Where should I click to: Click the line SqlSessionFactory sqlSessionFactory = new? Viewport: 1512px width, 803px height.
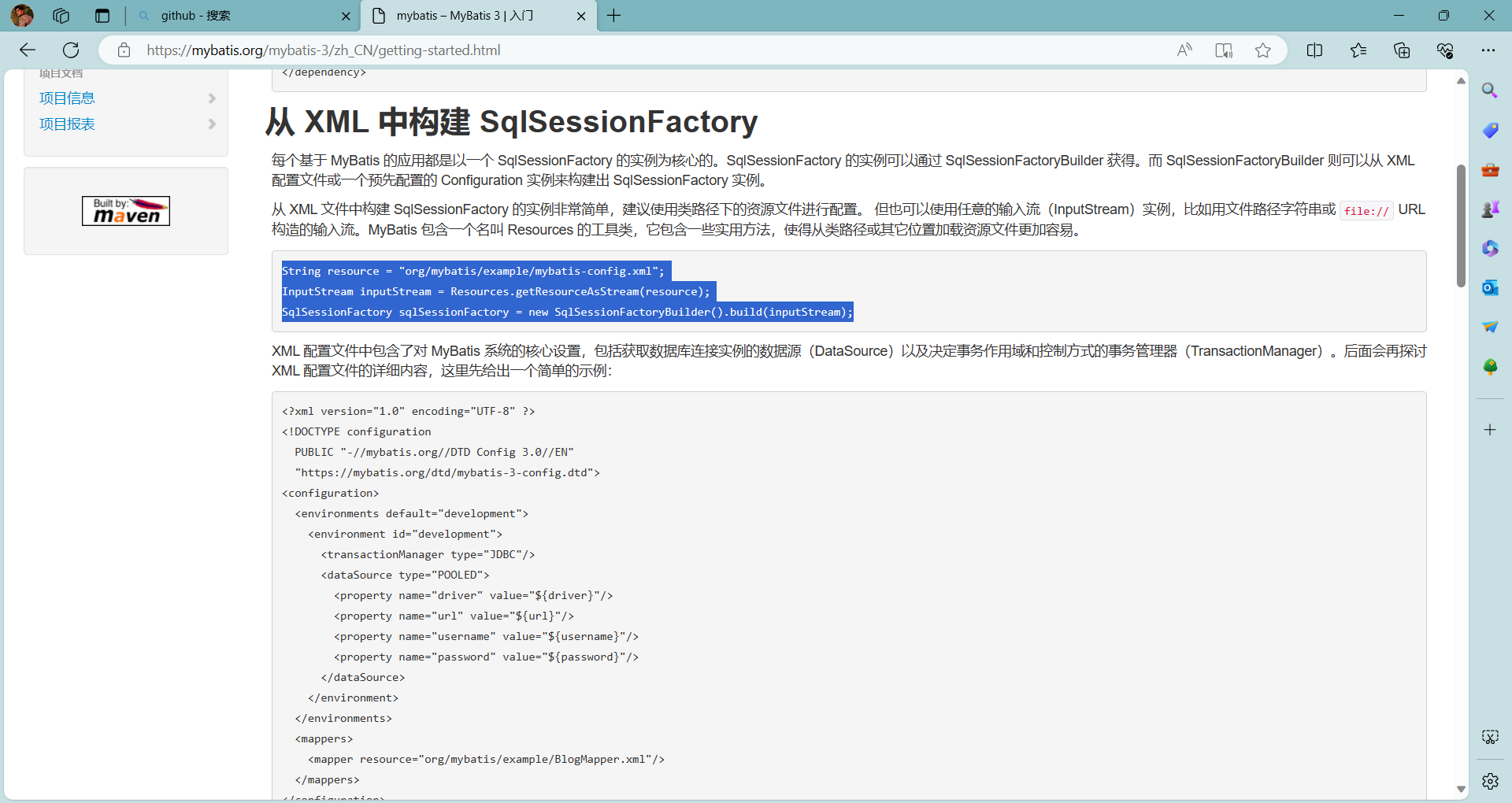point(567,312)
